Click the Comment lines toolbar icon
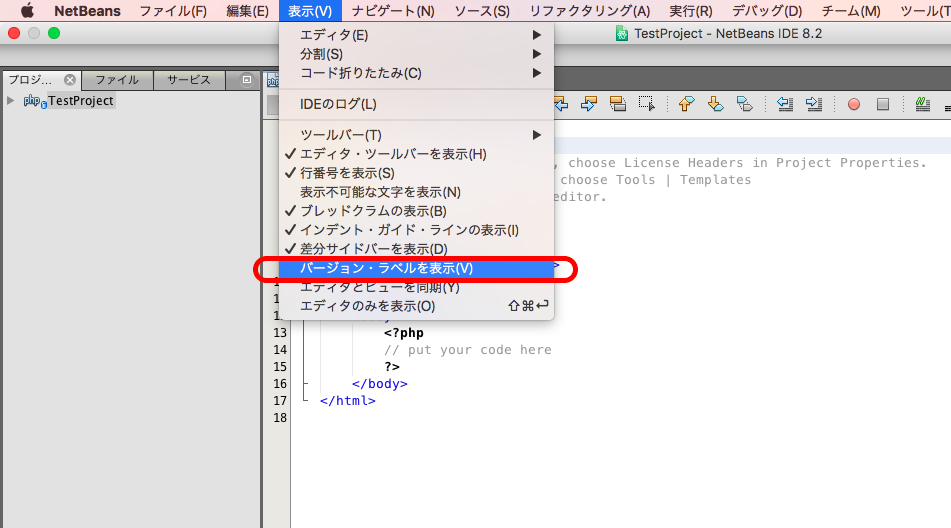 (922, 104)
